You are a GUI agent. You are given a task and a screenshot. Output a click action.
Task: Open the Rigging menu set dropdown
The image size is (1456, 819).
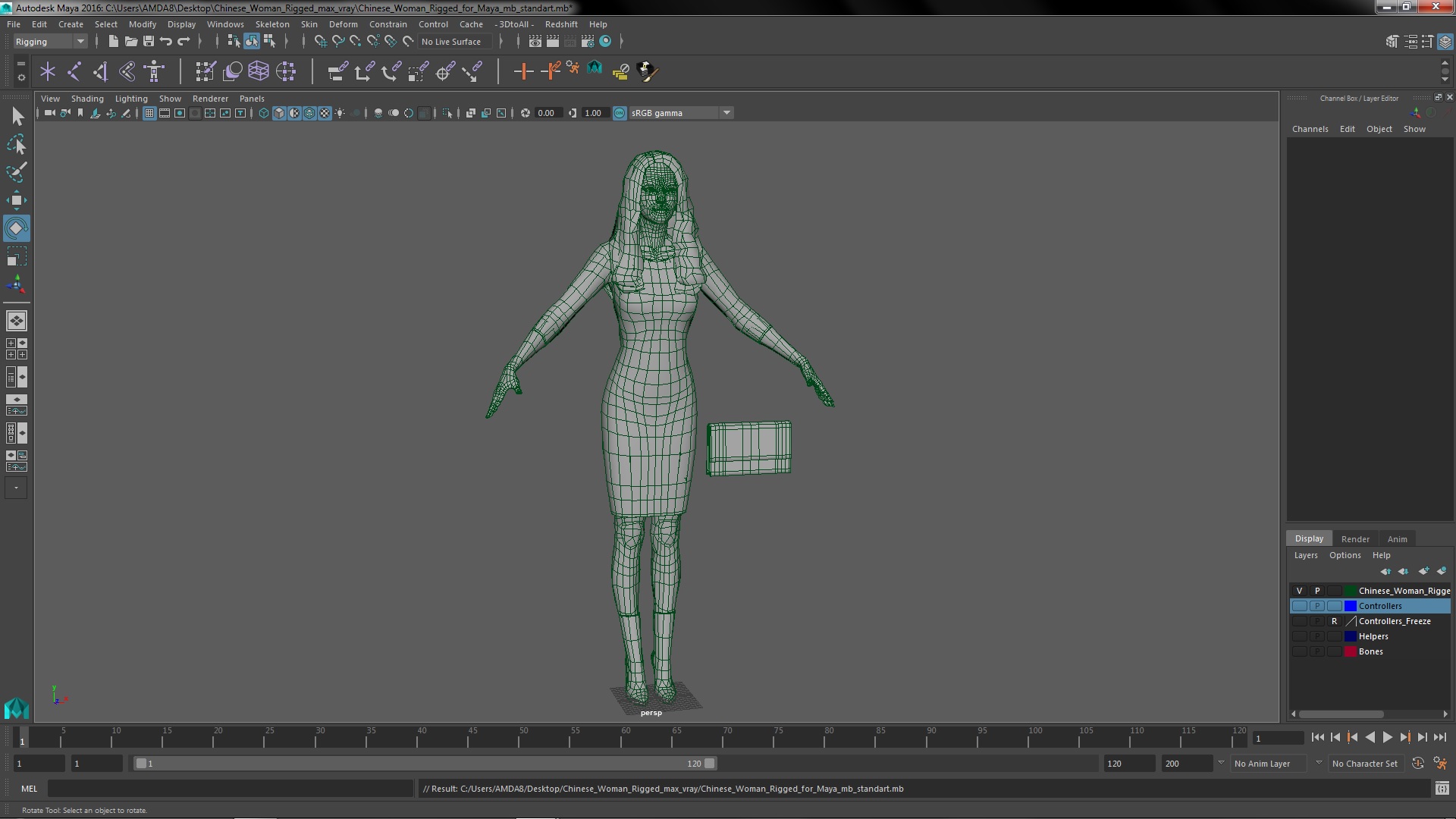pos(50,42)
